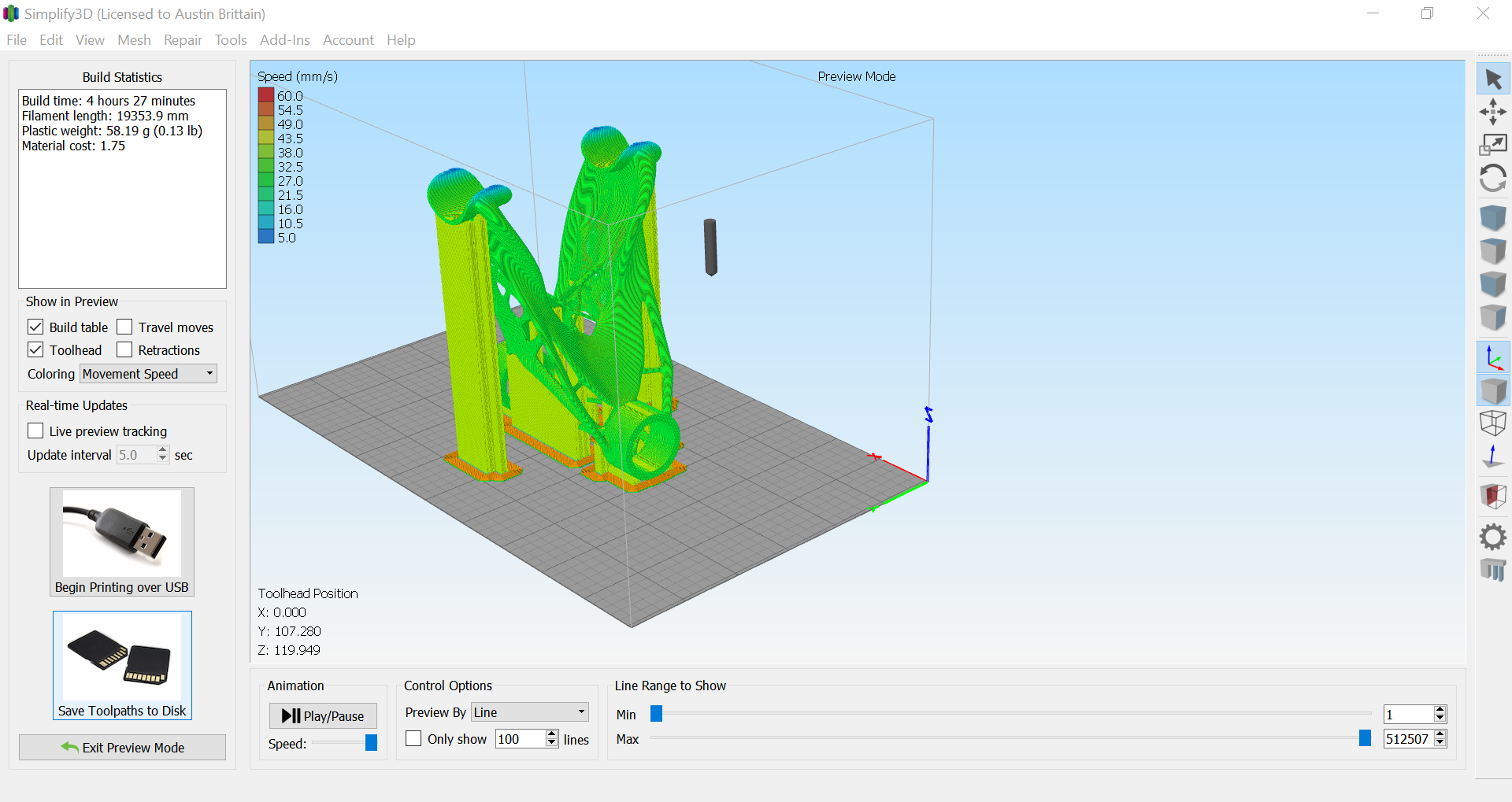This screenshot has width=1512, height=802.
Task: Open the File menu
Action: click(17, 40)
